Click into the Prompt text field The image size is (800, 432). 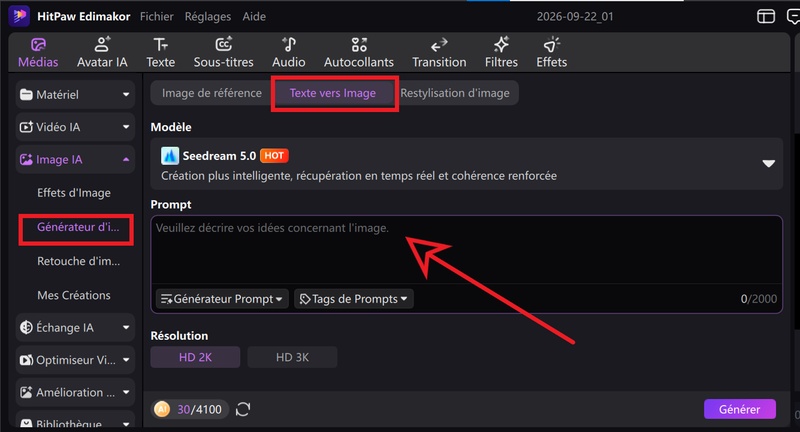tap(466, 249)
